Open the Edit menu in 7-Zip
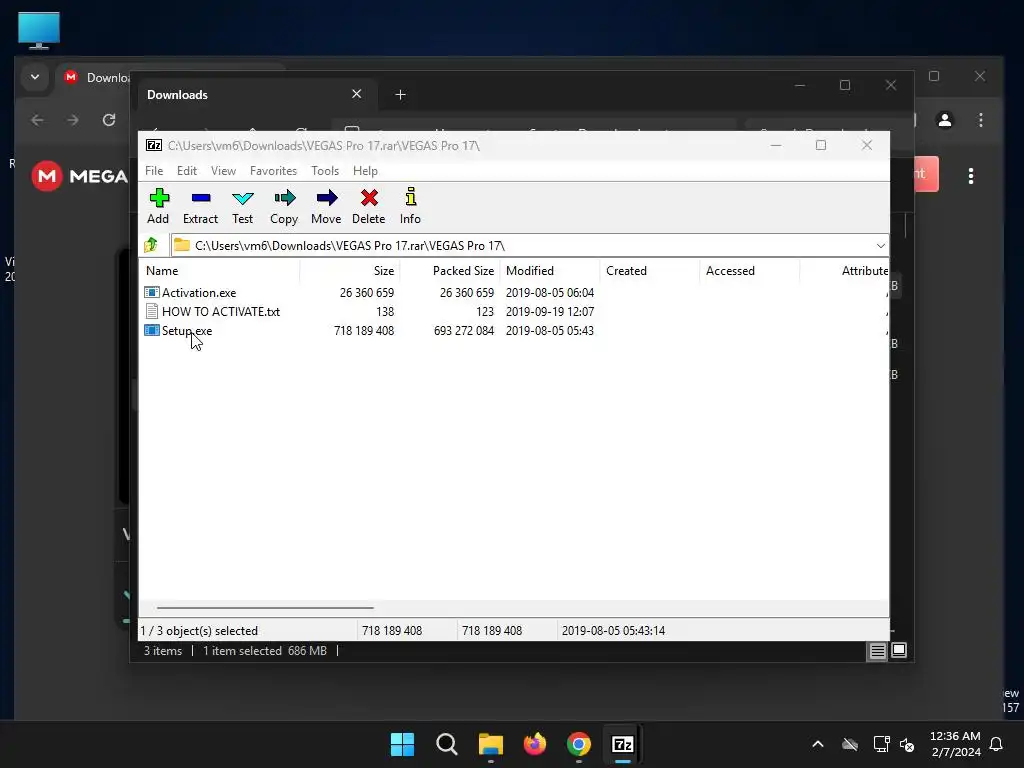 (x=187, y=170)
